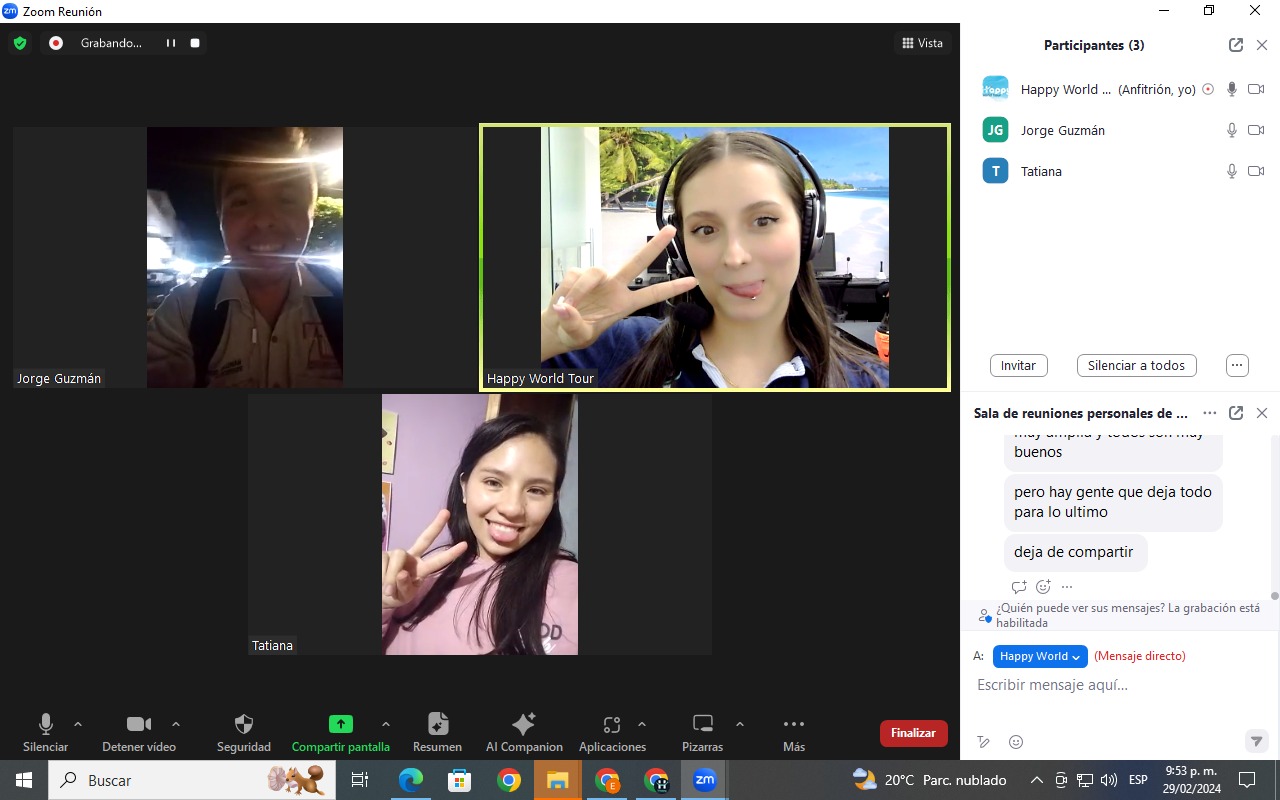This screenshot has height=800, width=1280.
Task: Click Detener video button
Action: 139,732
